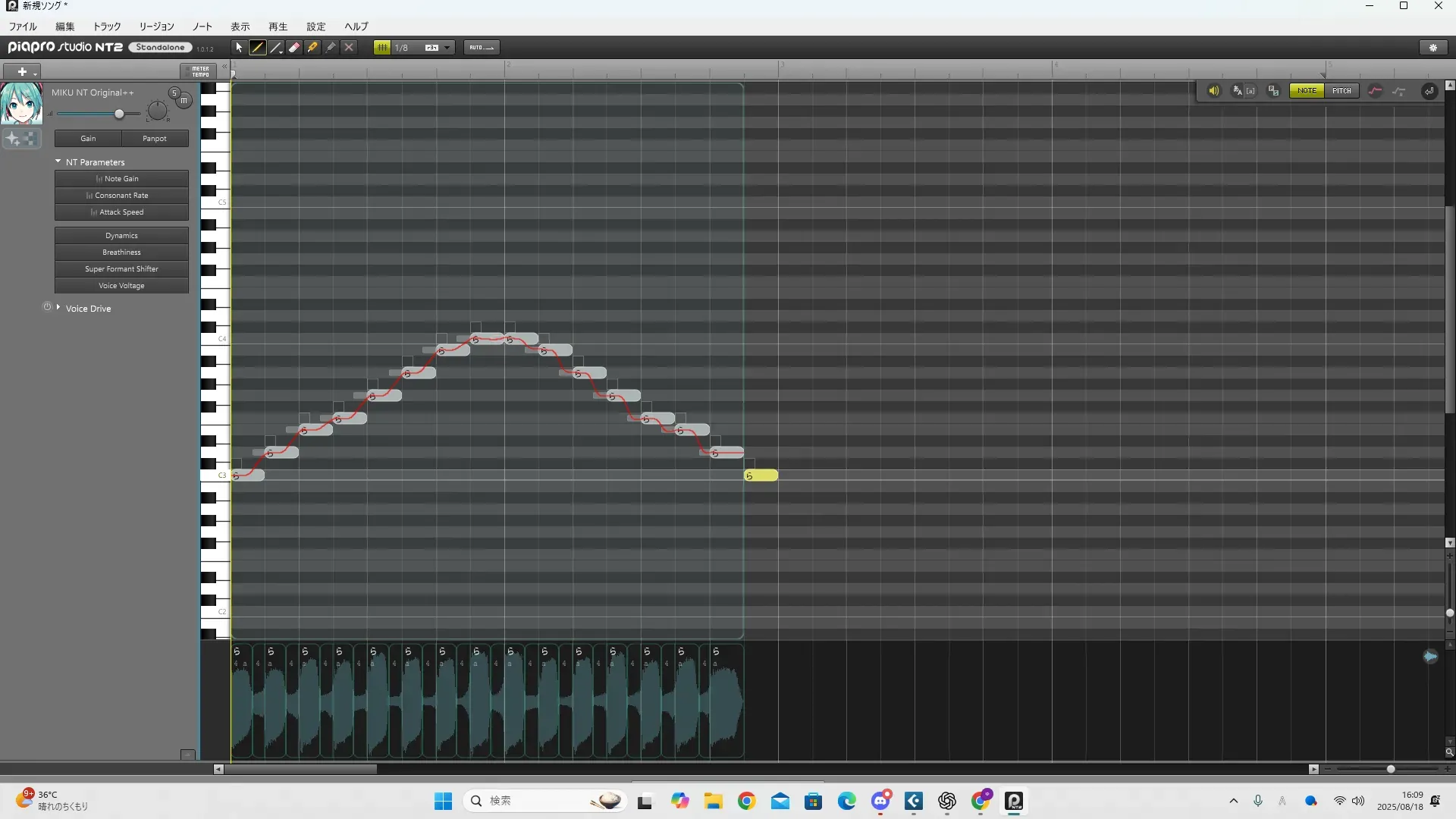Open the ノート menu
The height and width of the screenshot is (819, 1456).
[x=202, y=27]
